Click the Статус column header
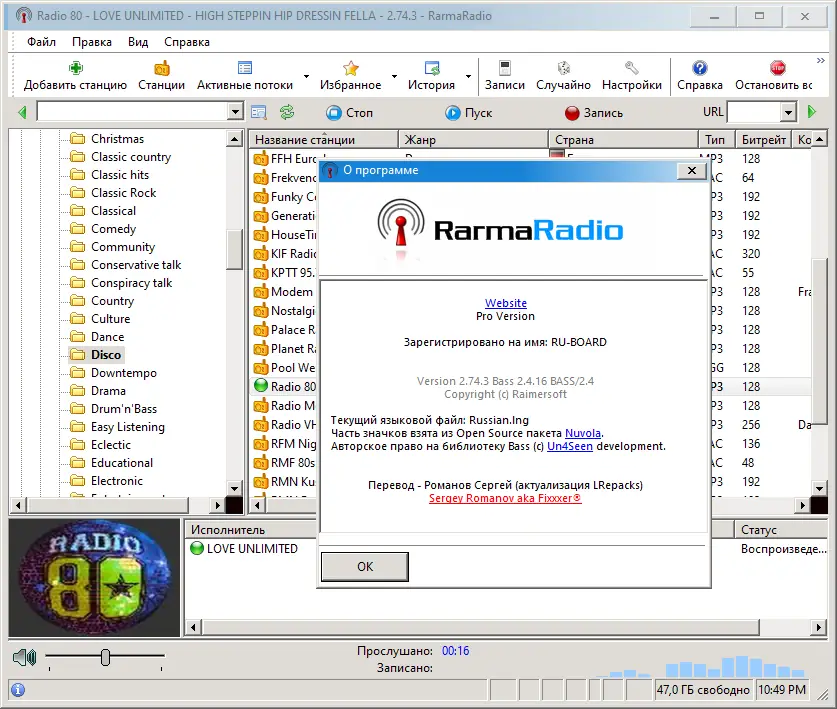This screenshot has width=837, height=709. pyautogui.click(x=781, y=530)
